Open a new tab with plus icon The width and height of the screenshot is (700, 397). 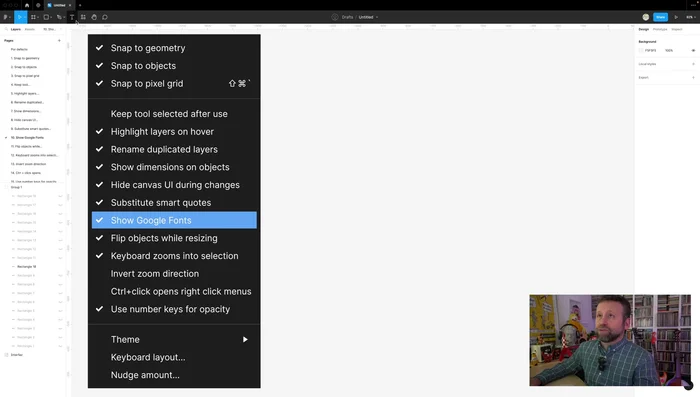80,5
